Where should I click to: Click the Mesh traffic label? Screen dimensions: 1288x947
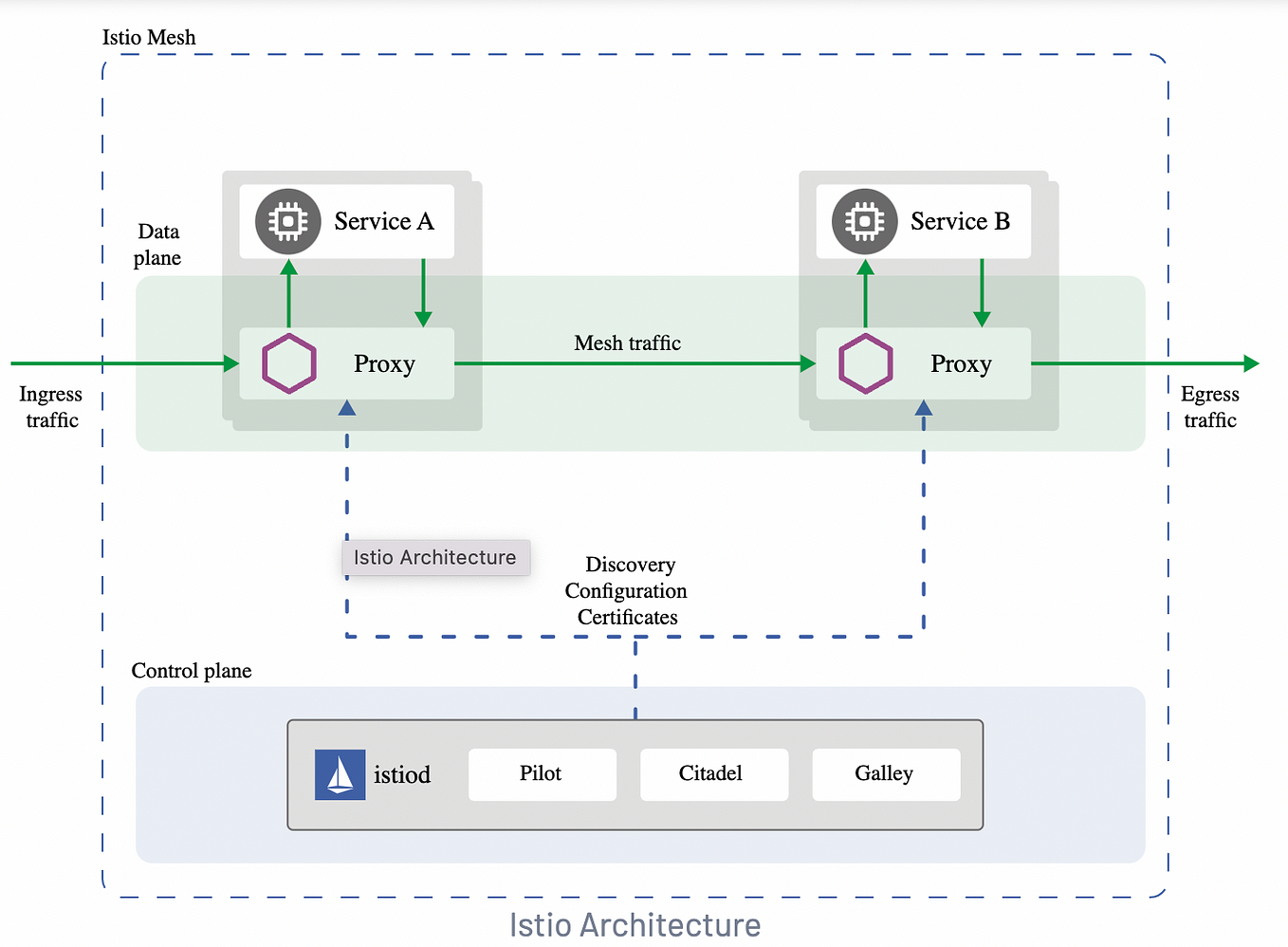627,344
